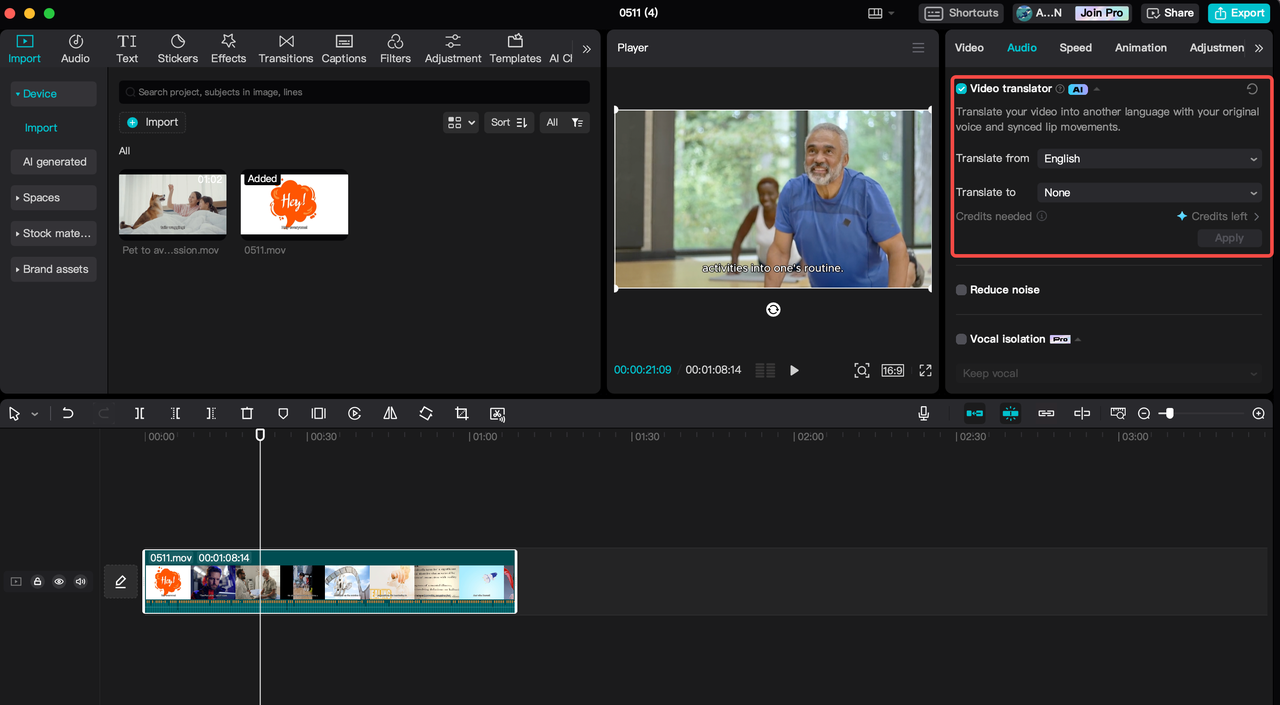This screenshot has height=705, width=1280.
Task: Click the Join Pro button
Action: coord(1101,13)
